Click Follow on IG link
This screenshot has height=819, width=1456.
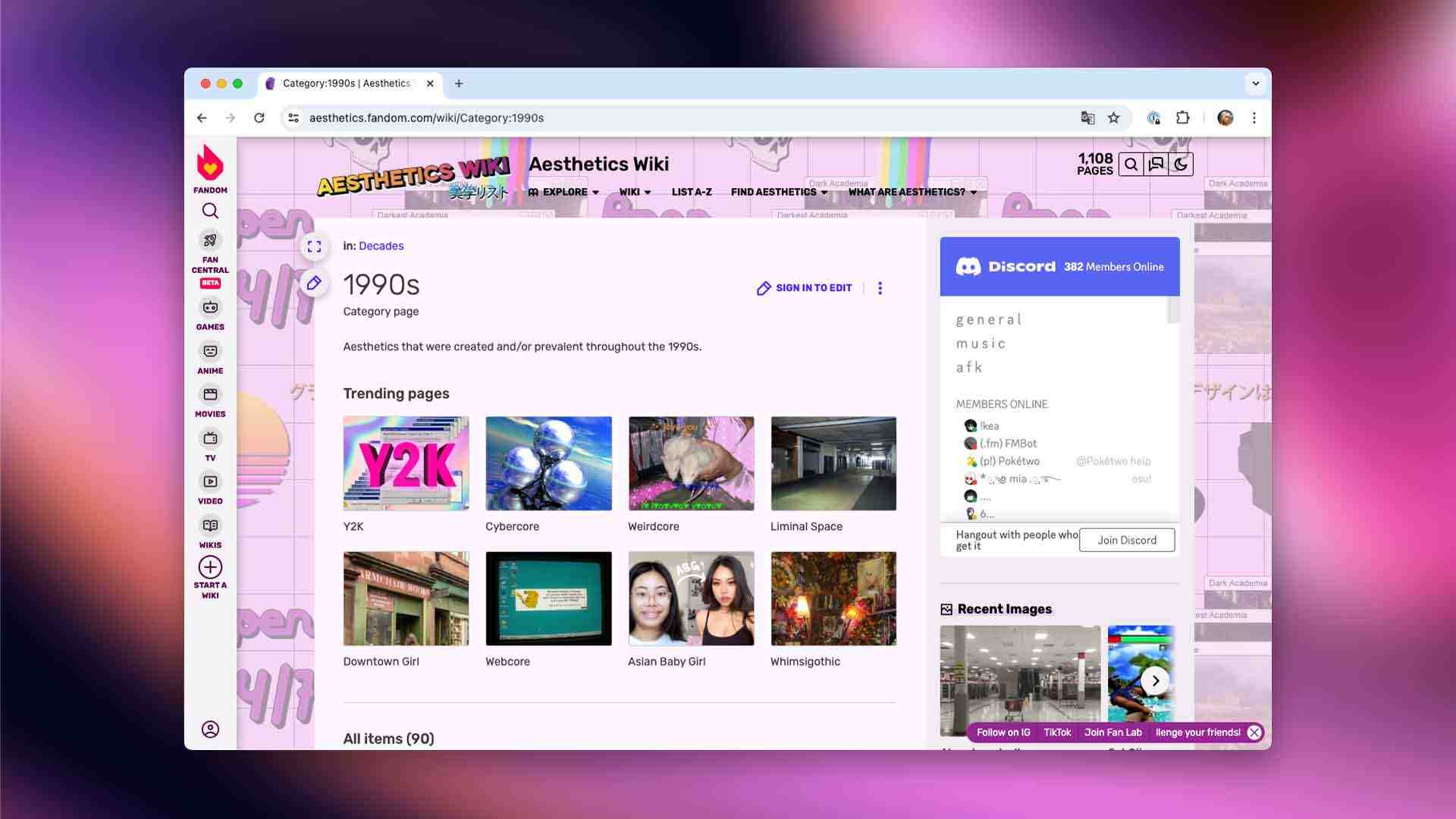(1003, 733)
